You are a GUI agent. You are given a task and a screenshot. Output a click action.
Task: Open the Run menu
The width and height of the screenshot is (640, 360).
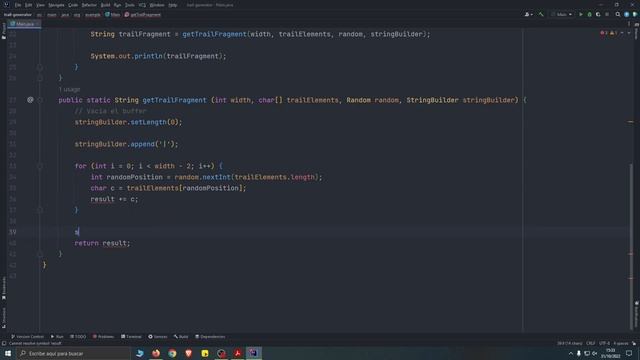pos(118,5)
